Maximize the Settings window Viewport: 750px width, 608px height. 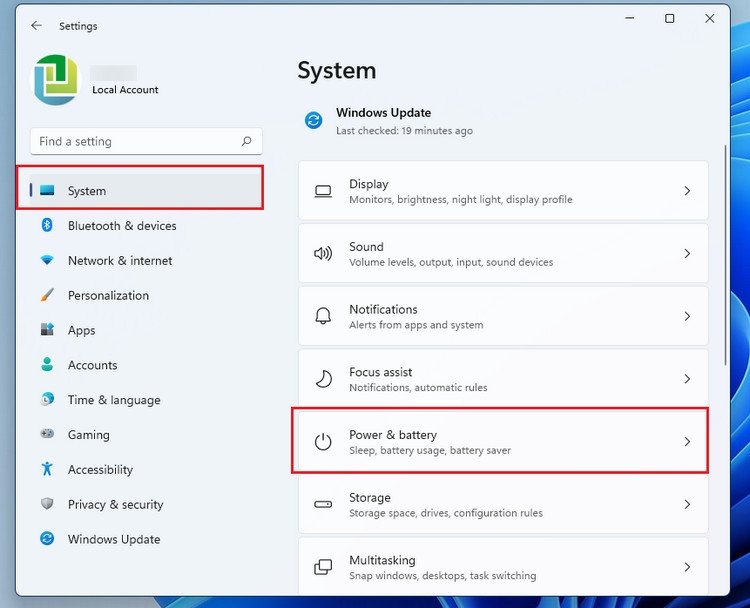(670, 18)
